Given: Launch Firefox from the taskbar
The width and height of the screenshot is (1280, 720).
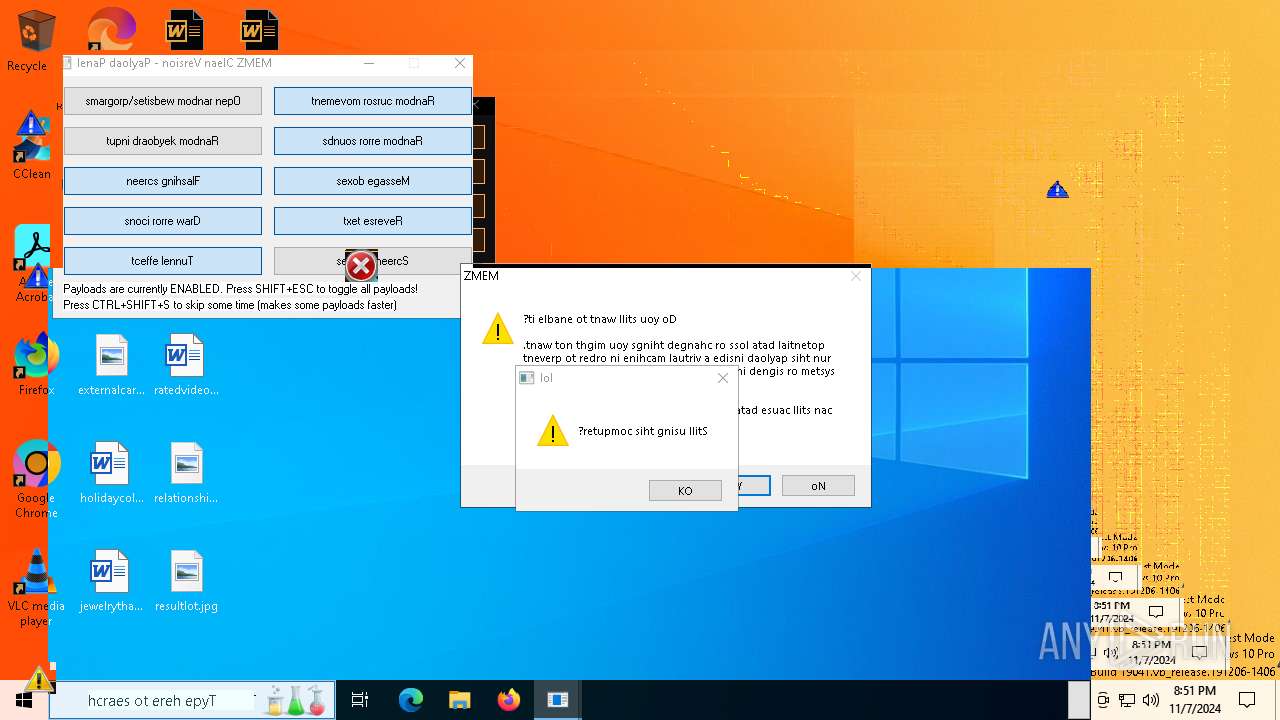Looking at the screenshot, I should 509,700.
